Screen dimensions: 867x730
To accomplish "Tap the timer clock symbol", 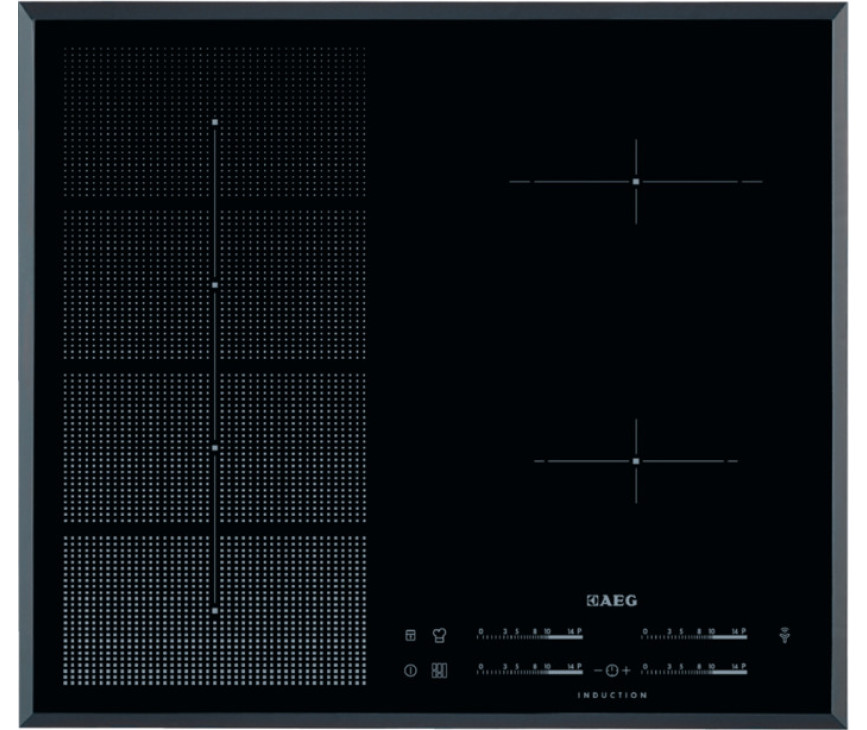I will pyautogui.click(x=612, y=670).
